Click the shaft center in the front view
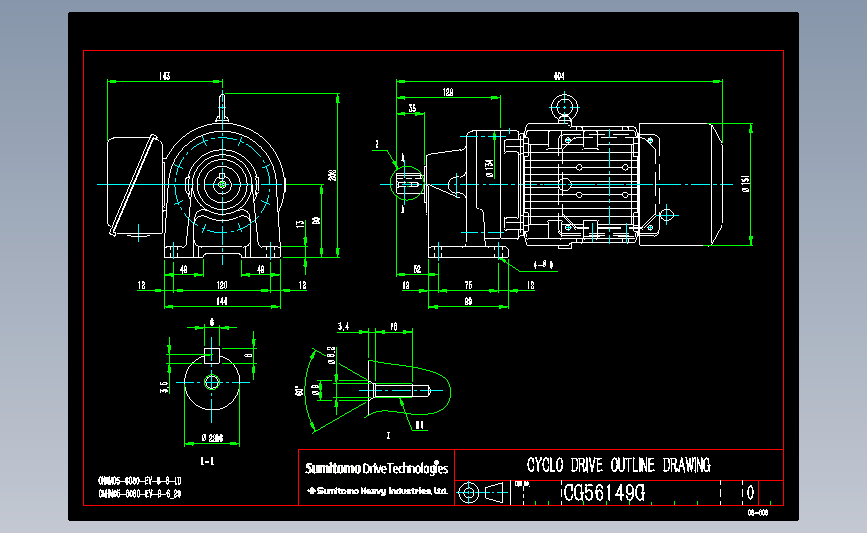This screenshot has height=533, width=867. (222, 184)
